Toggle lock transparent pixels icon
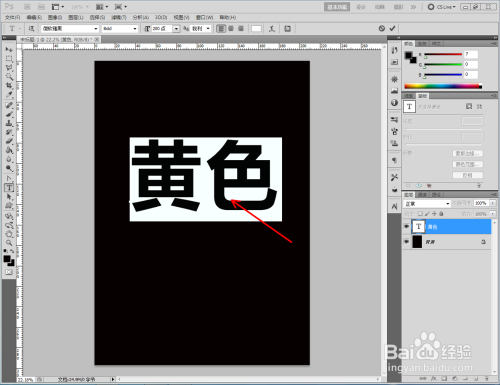Image resolution: width=500 pixels, height=385 pixels. (420, 214)
